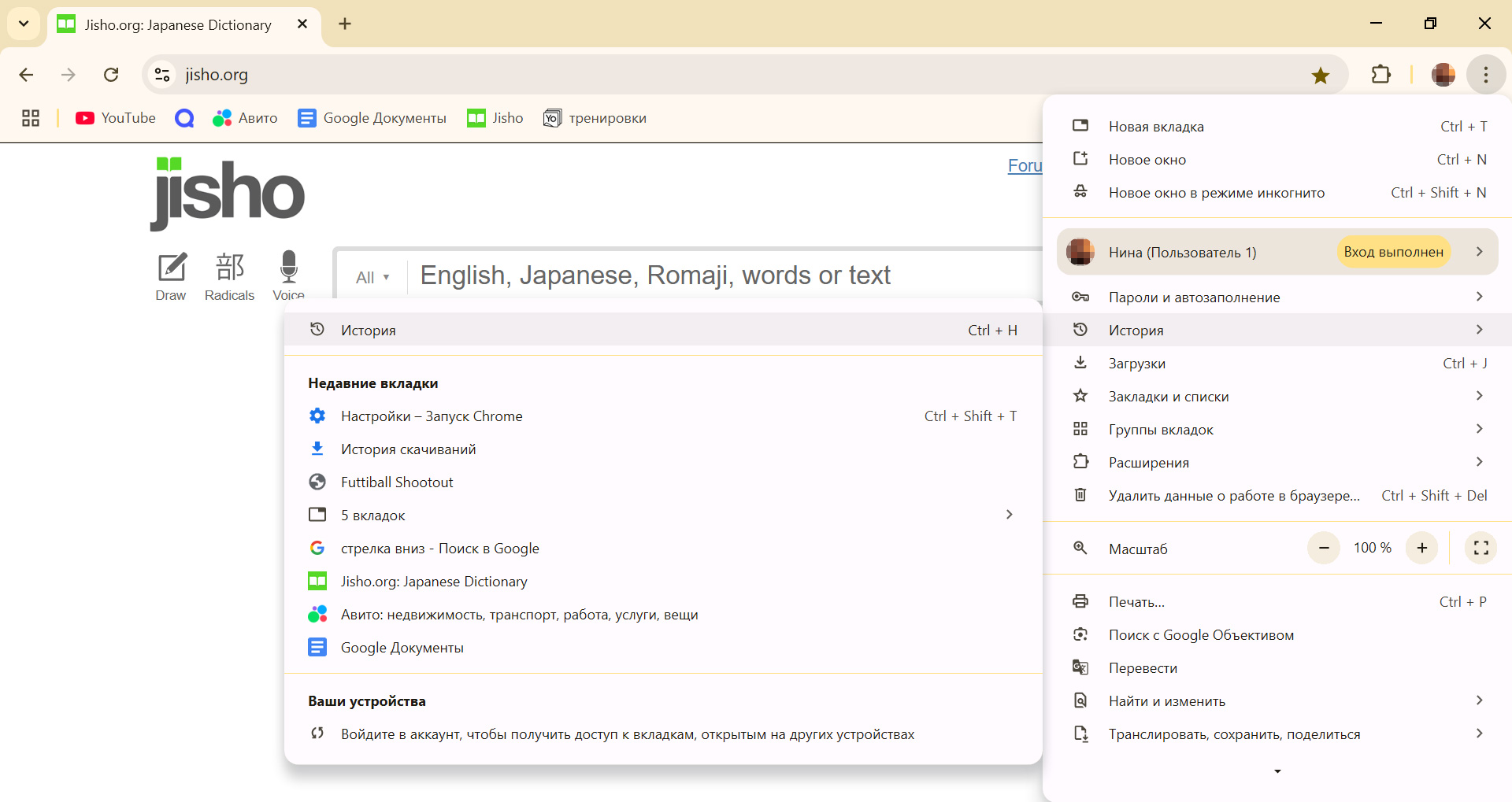The width and height of the screenshot is (1512, 802).
Task: Click the Draw kanji input icon
Action: click(x=171, y=275)
